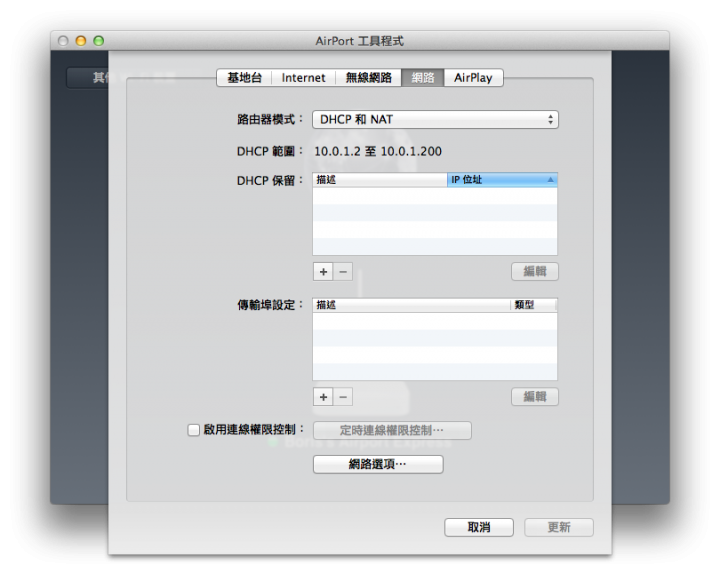Remove DHCP 保留 entry with minus icon
The image size is (720, 574).
click(343, 272)
